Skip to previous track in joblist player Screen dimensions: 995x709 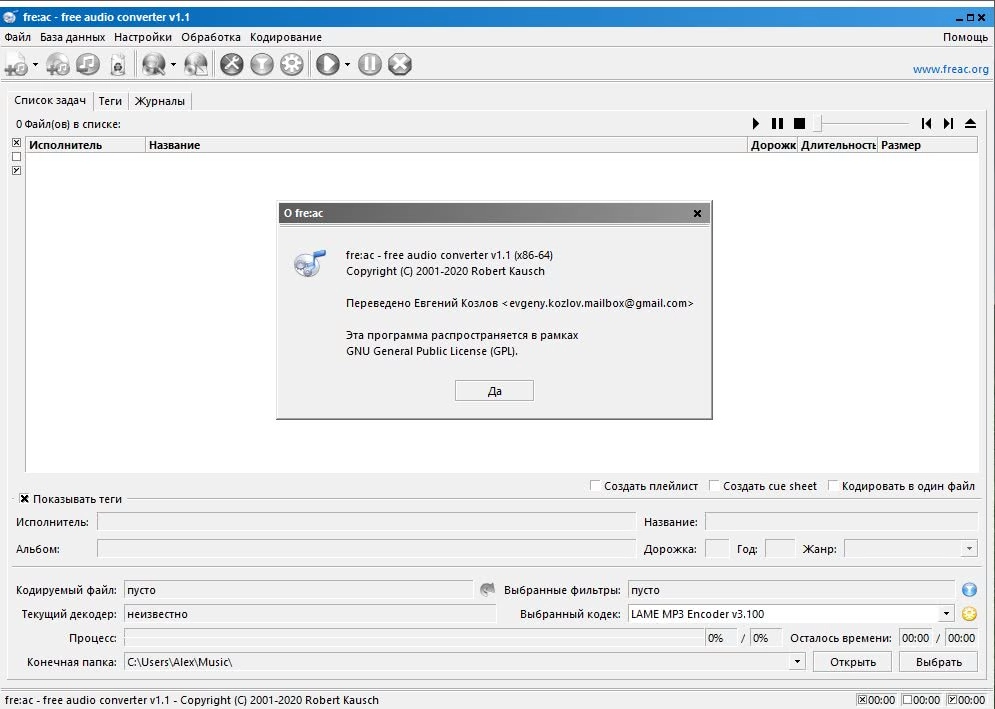coord(926,123)
